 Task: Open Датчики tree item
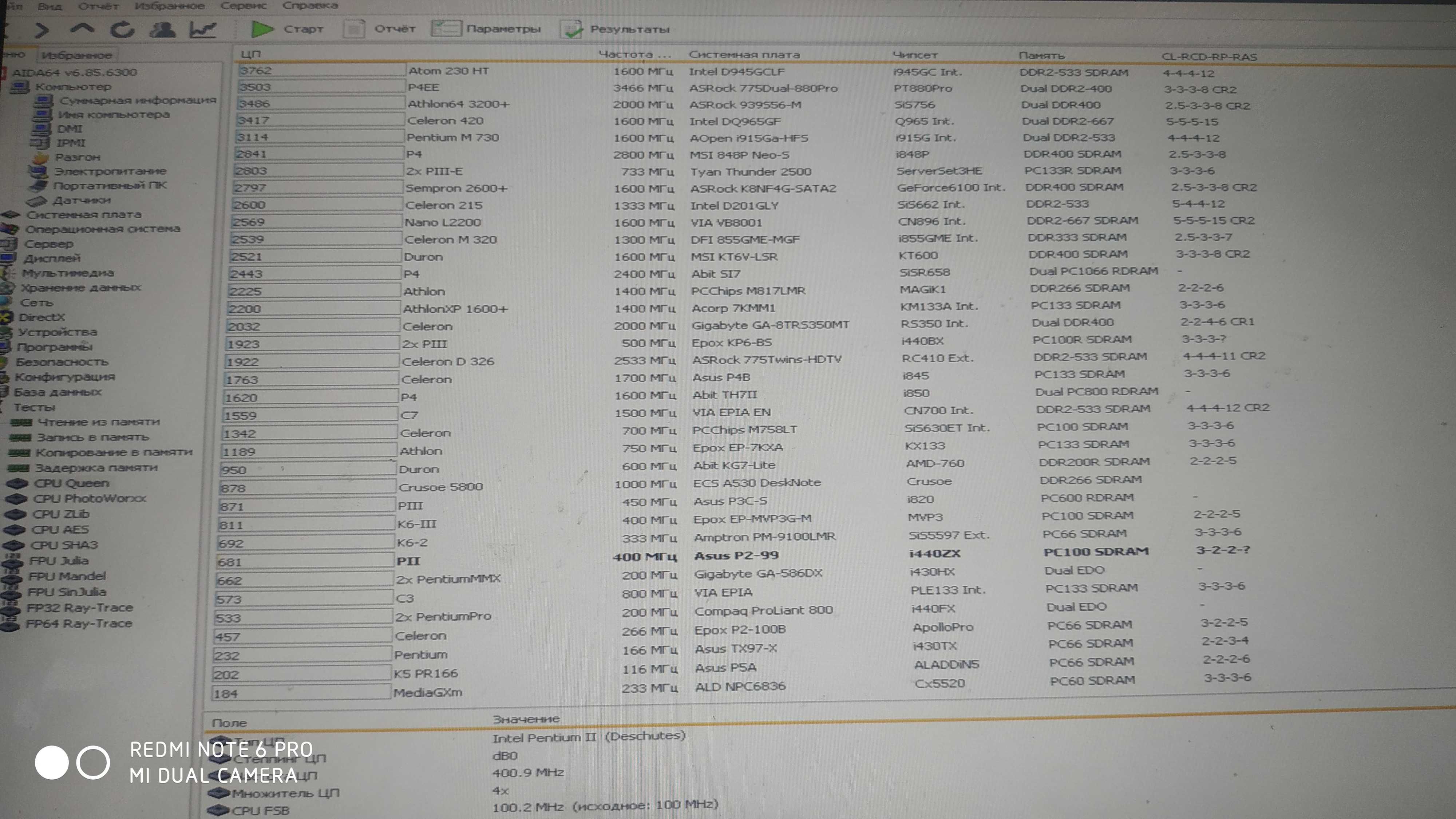pyautogui.click(x=82, y=200)
